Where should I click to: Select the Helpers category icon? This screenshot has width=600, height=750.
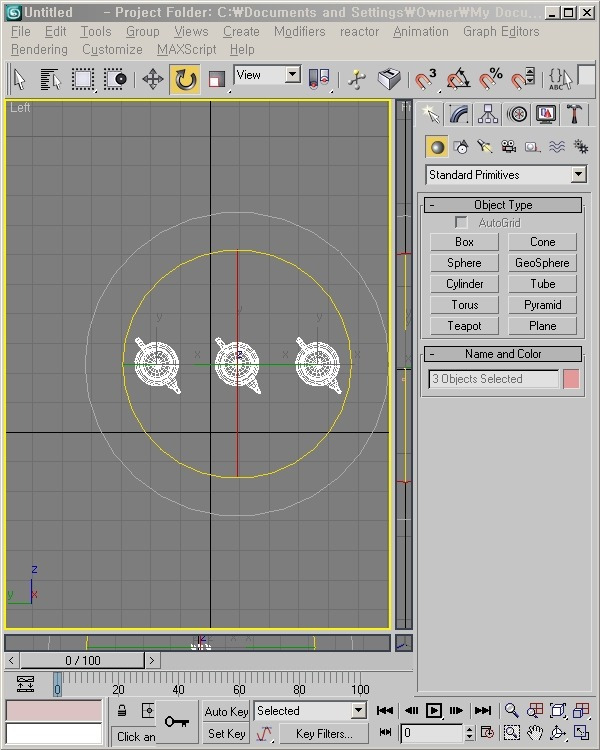(532, 147)
